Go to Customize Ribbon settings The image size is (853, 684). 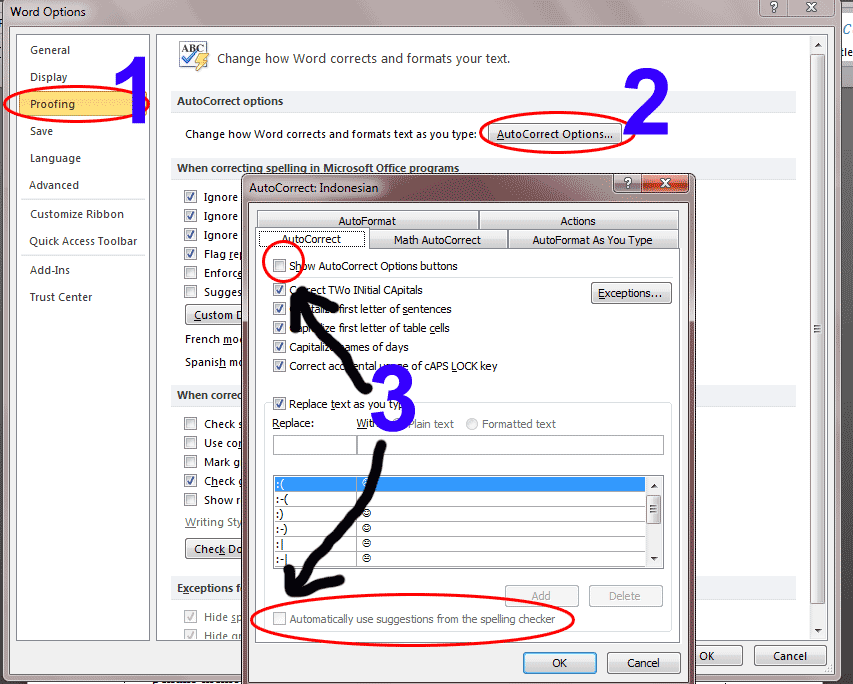77,214
